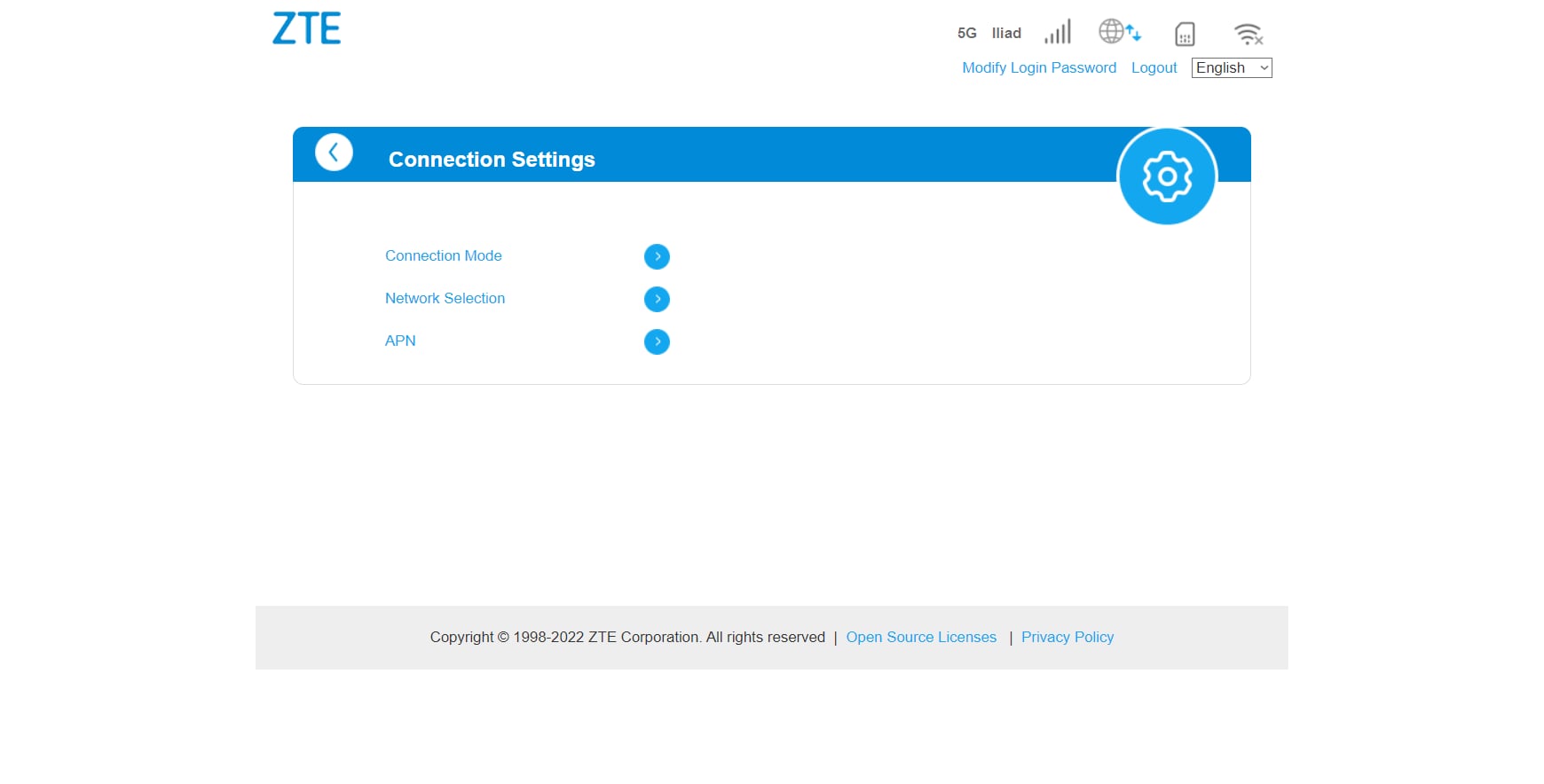Go back using the round back arrow

pos(334,153)
